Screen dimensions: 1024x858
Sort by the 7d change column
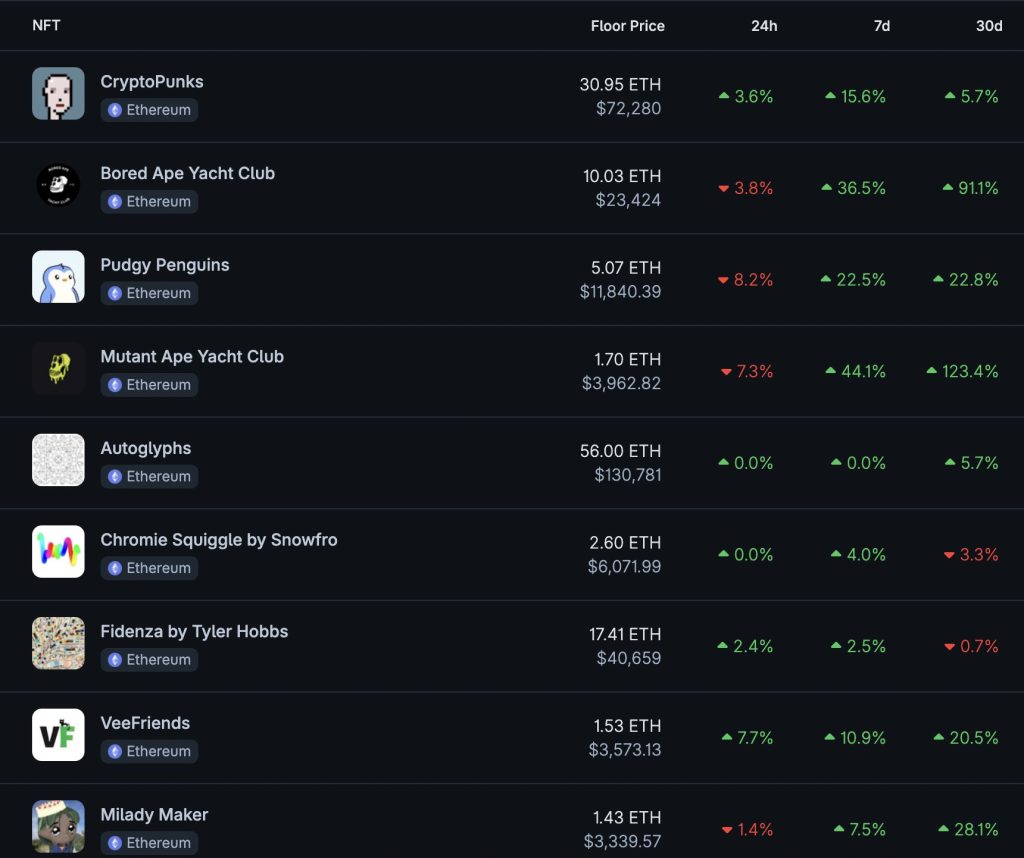tap(882, 25)
